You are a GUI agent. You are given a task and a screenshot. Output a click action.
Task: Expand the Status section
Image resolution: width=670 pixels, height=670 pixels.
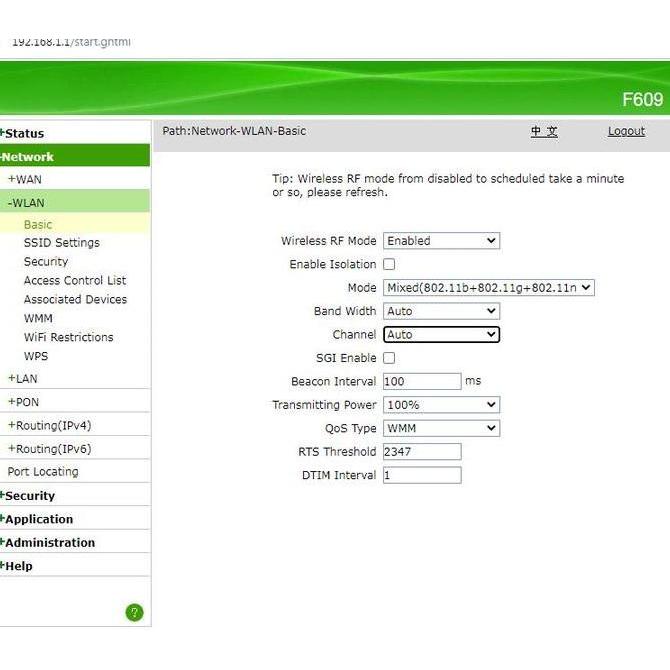coord(22,133)
